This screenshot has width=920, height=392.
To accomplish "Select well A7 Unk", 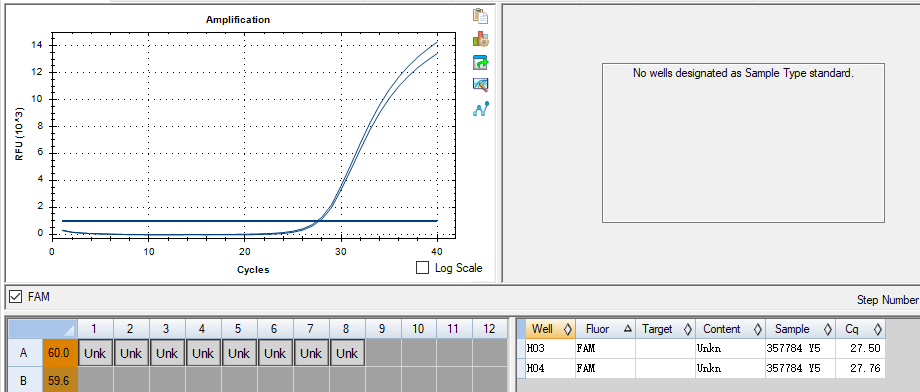I will tap(311, 353).
